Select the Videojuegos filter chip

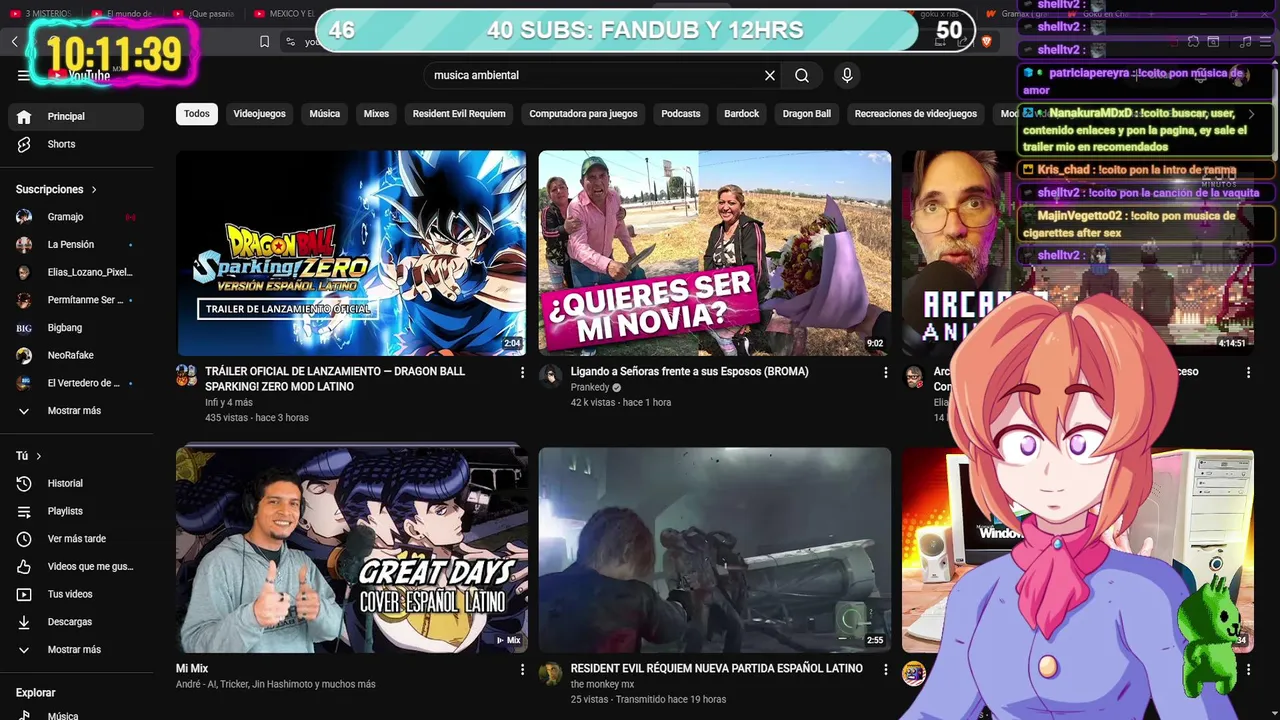tap(260, 114)
